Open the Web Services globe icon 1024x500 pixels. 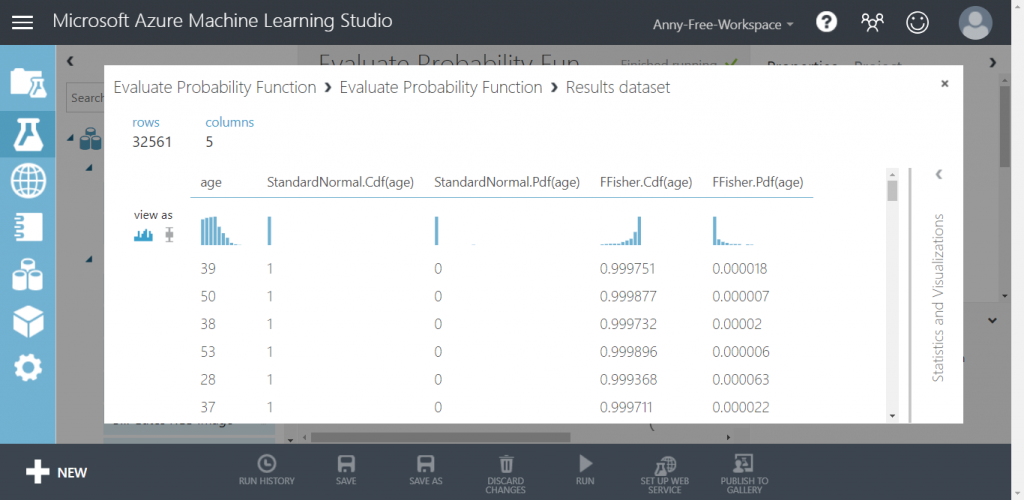(x=28, y=181)
